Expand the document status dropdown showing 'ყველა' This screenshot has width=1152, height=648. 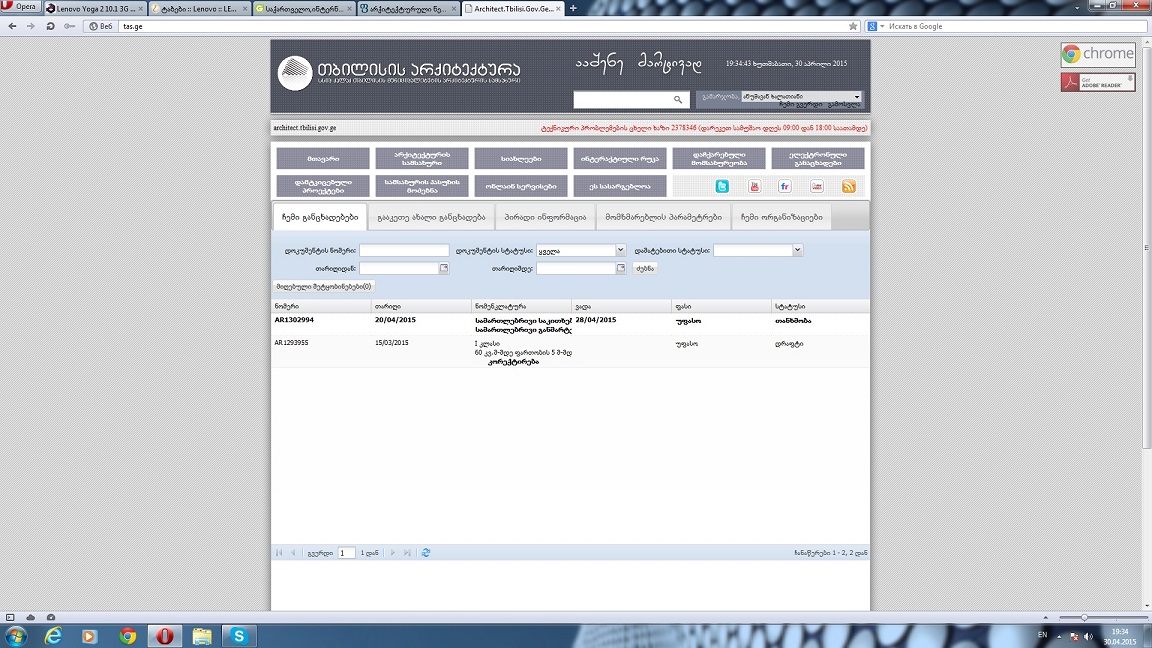[x=620, y=251]
